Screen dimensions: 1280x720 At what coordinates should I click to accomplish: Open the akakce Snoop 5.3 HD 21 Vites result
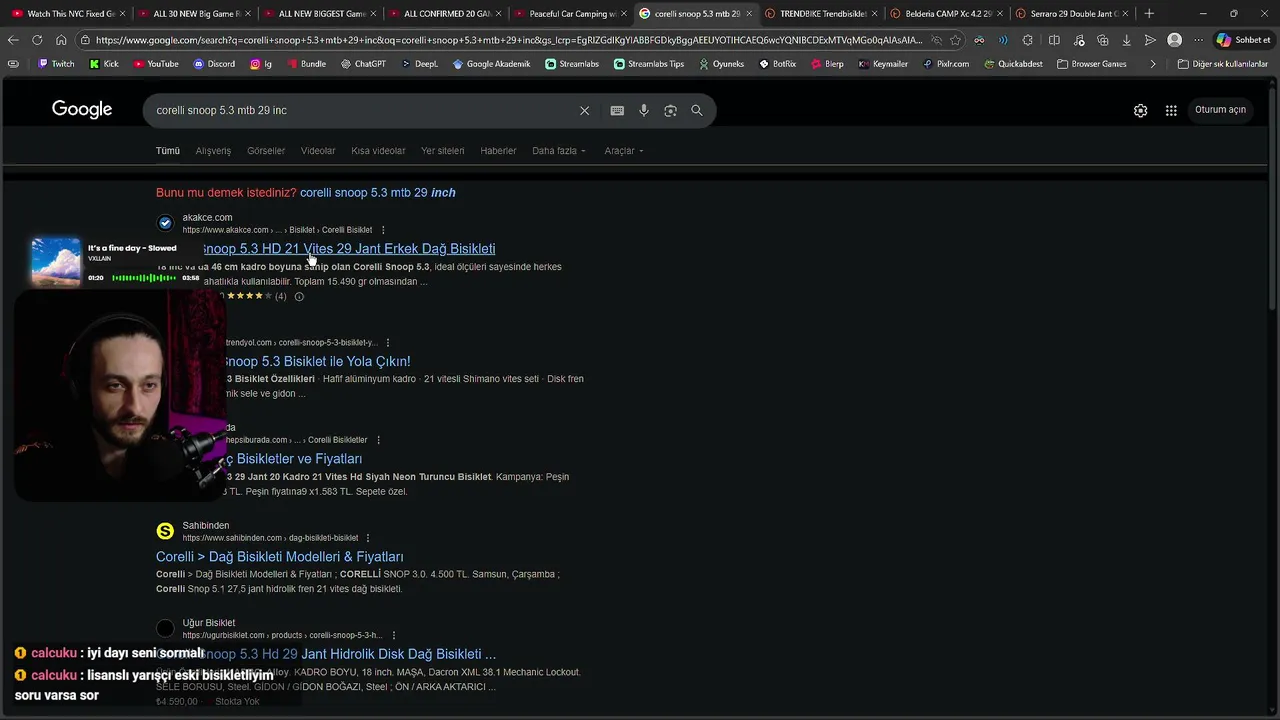[349, 249]
